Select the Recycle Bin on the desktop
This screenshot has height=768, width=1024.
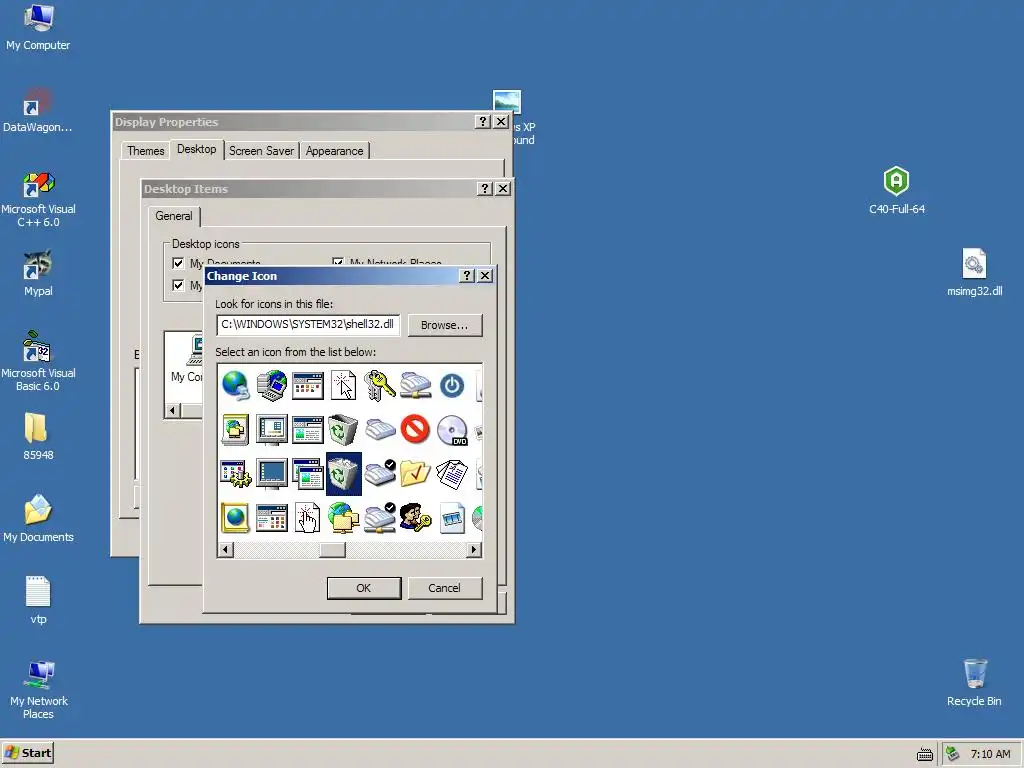[974, 682]
